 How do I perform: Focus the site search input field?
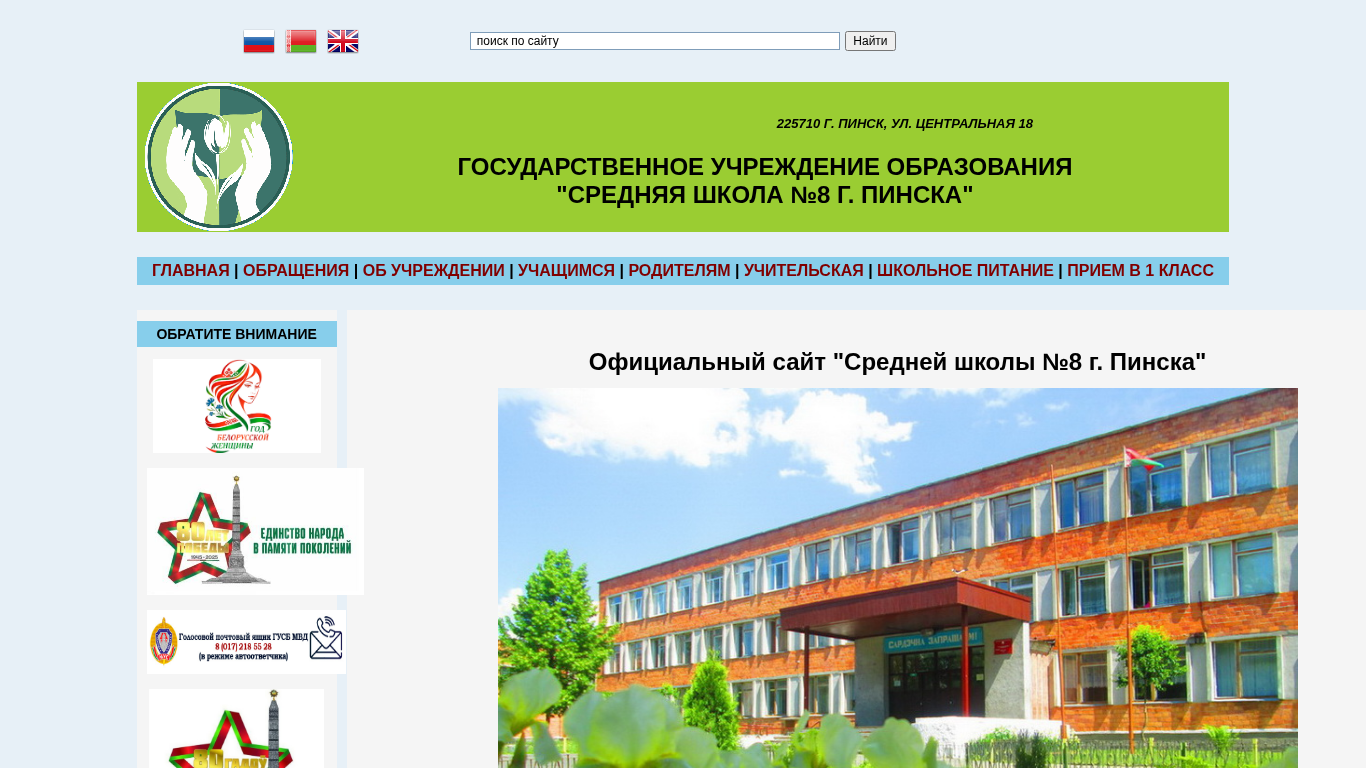point(655,41)
